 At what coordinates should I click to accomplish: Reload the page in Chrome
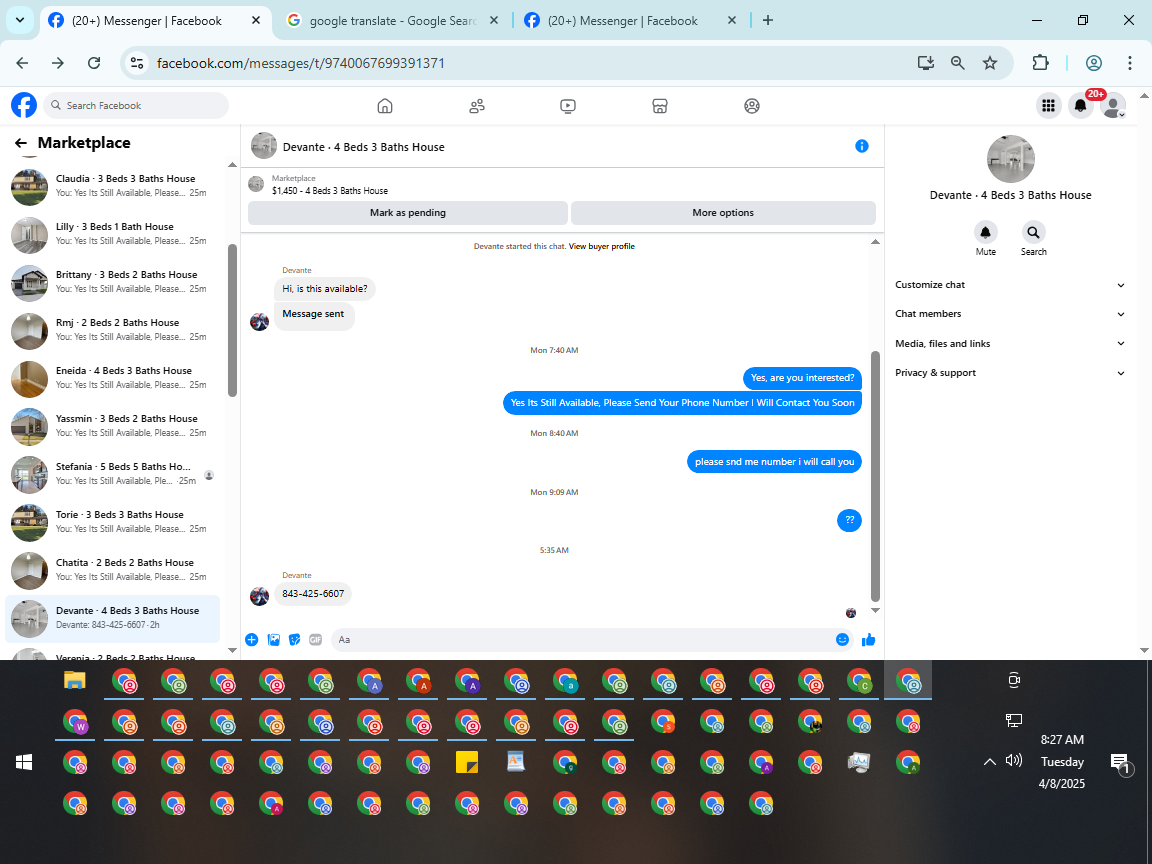tap(94, 63)
